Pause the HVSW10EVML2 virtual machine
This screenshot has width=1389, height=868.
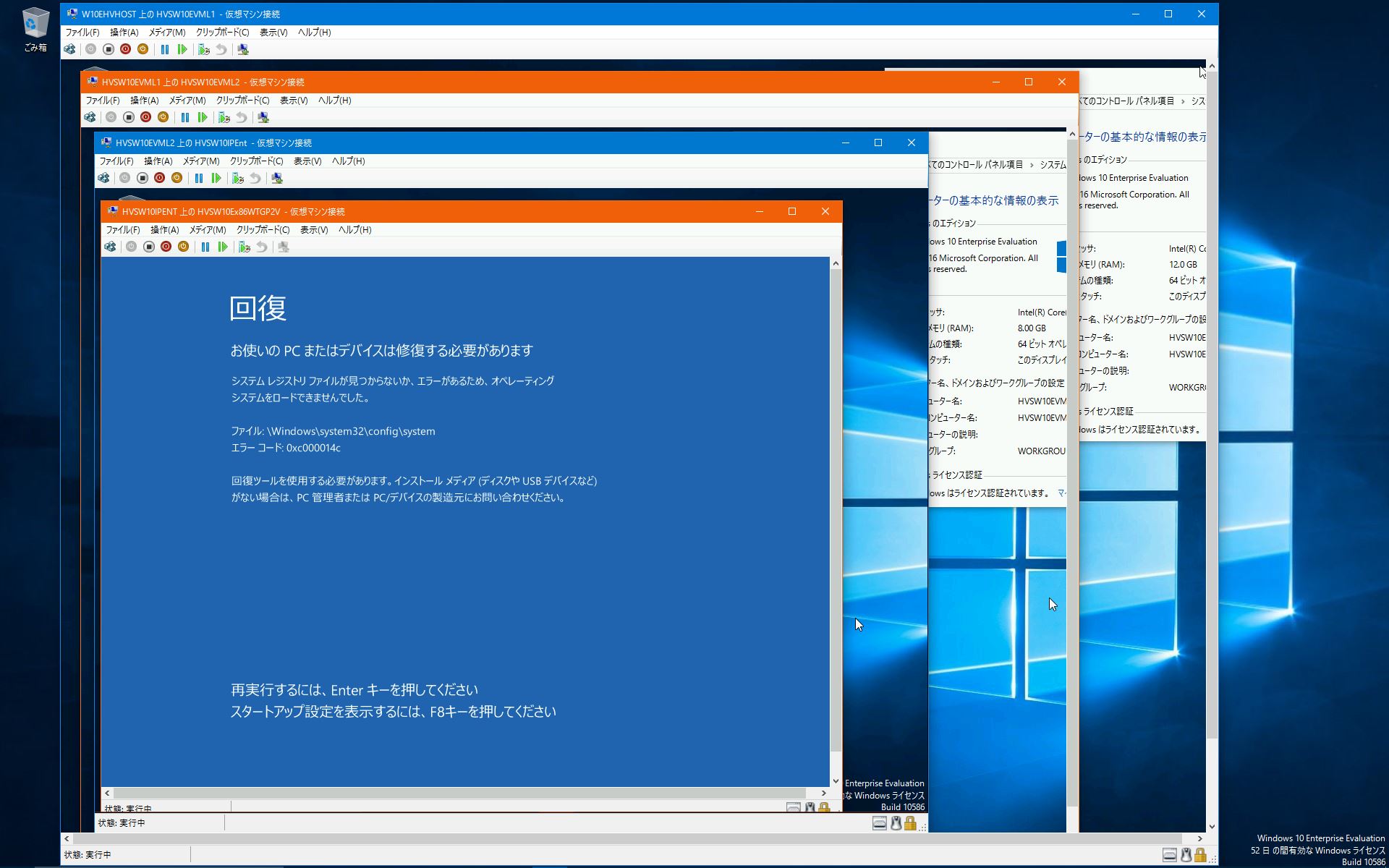tap(185, 117)
